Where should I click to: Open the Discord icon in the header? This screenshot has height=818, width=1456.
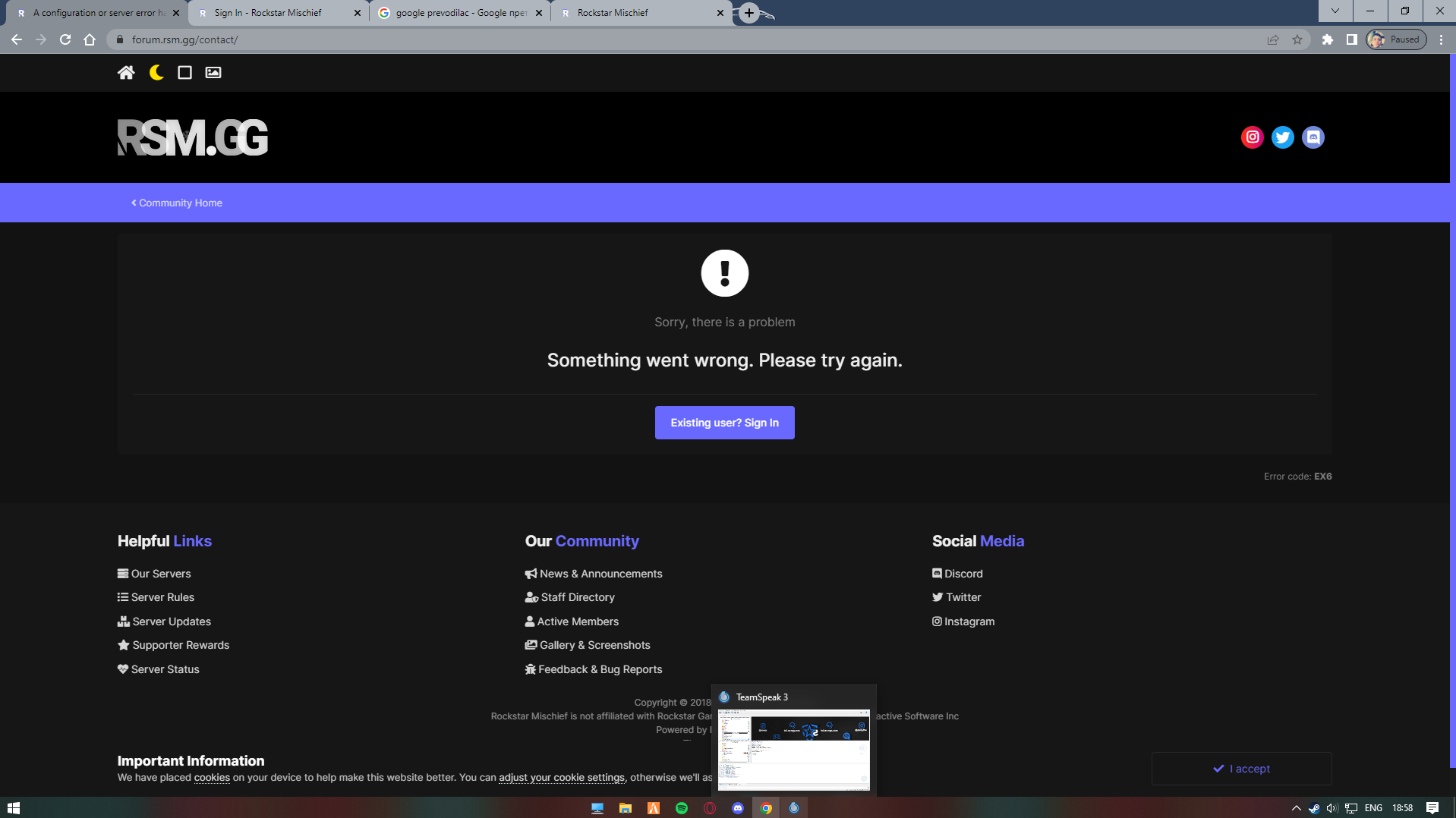click(x=1313, y=137)
